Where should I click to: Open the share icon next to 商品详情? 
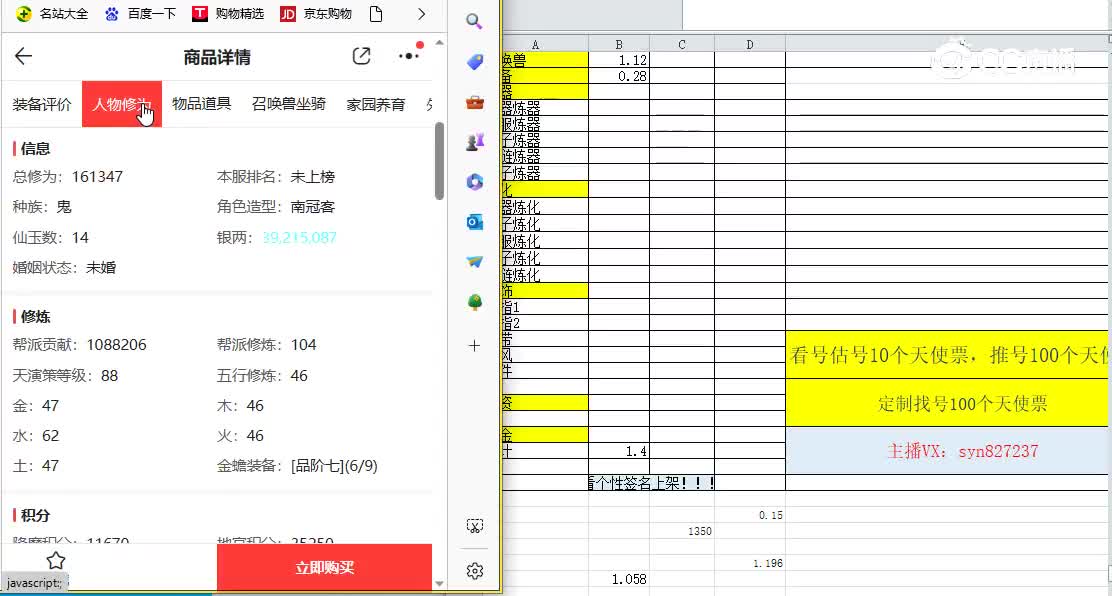361,57
